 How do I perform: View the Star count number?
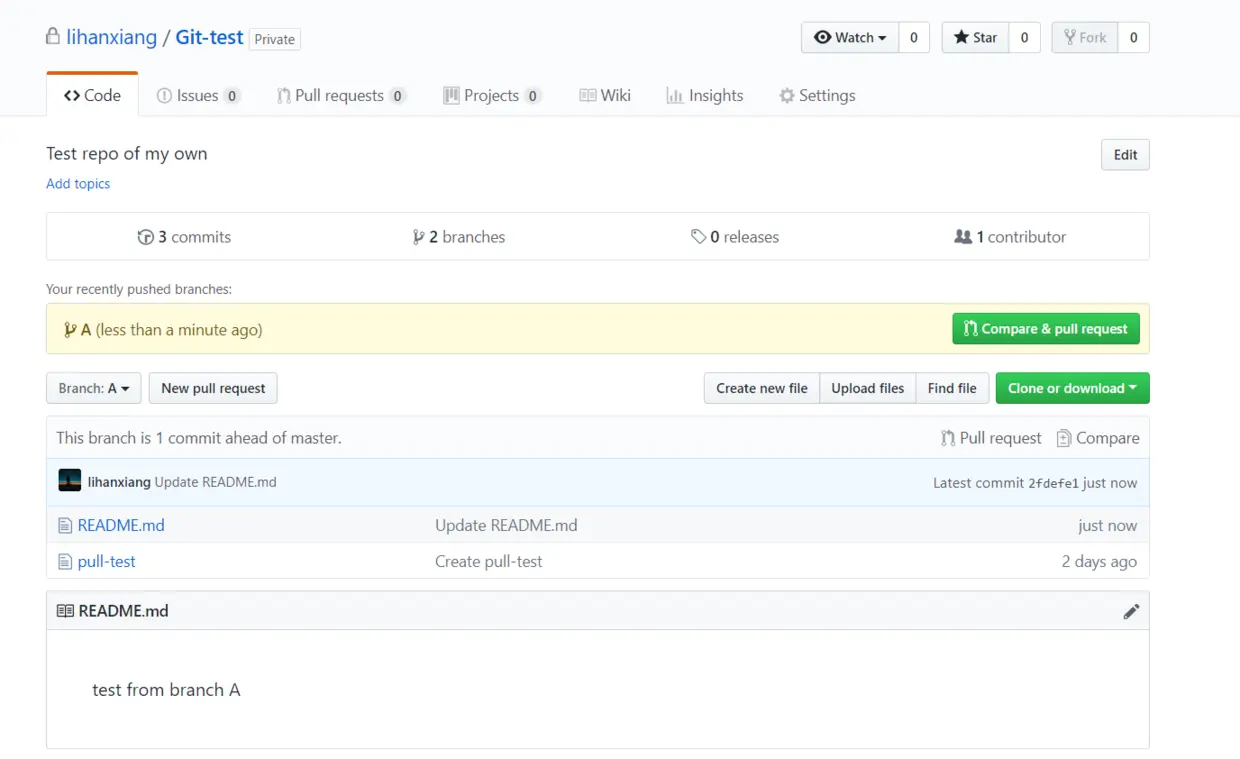[1024, 38]
